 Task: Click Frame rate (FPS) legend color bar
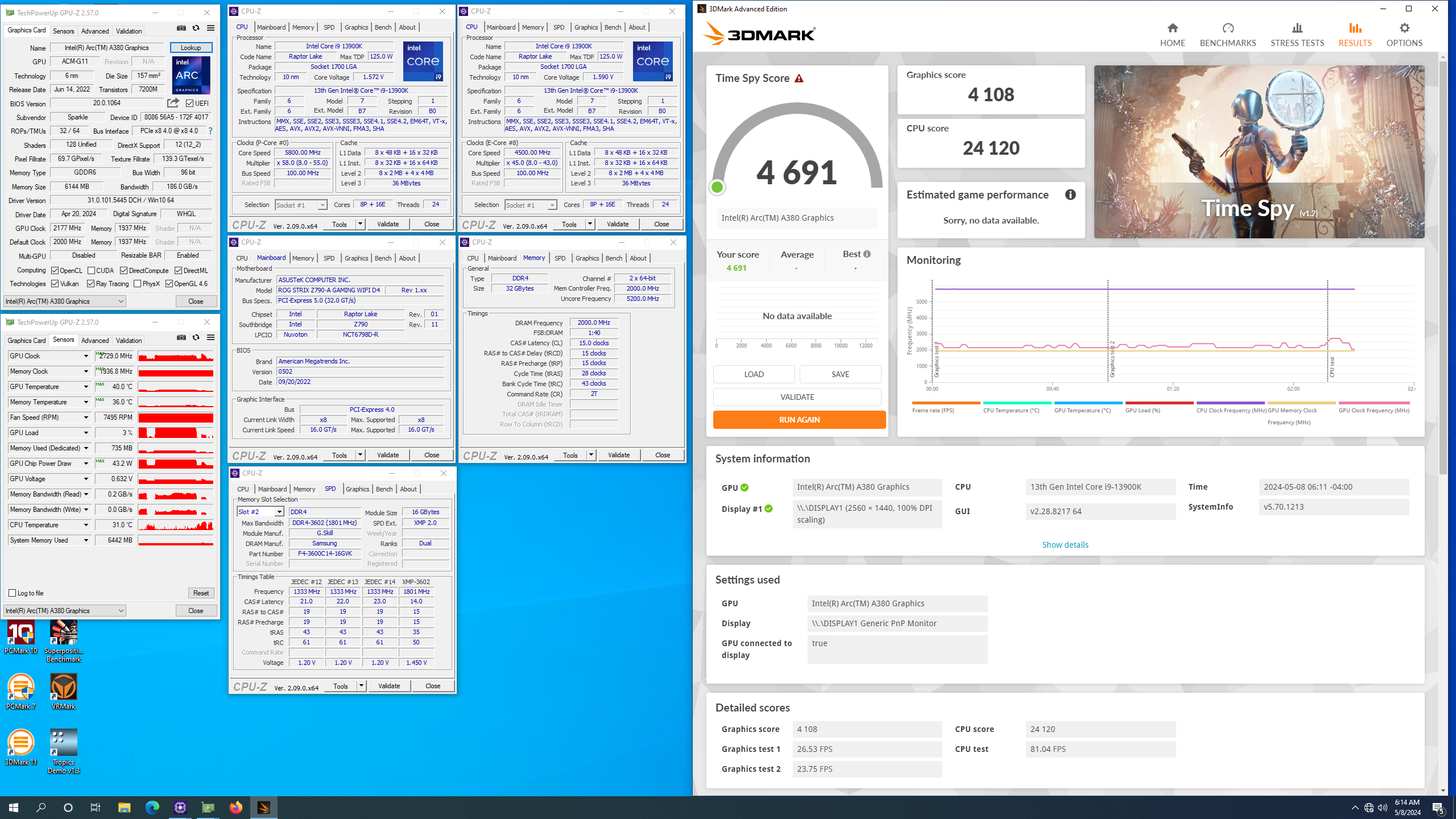pyautogui.click(x=946, y=403)
